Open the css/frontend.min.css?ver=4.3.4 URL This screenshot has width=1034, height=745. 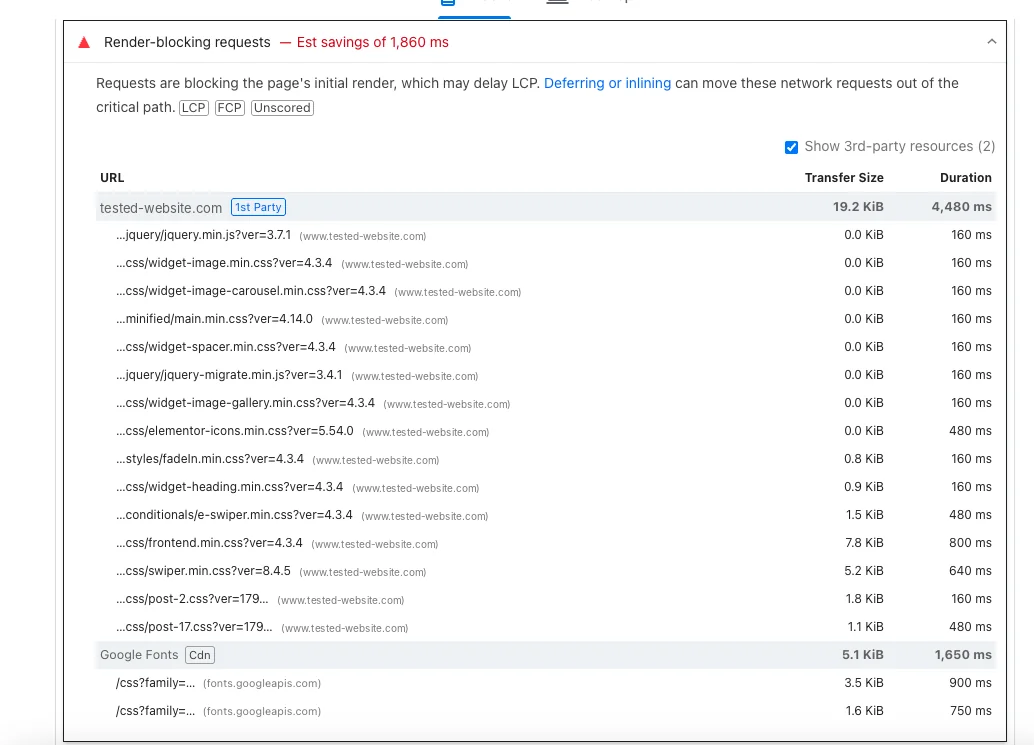tap(209, 543)
